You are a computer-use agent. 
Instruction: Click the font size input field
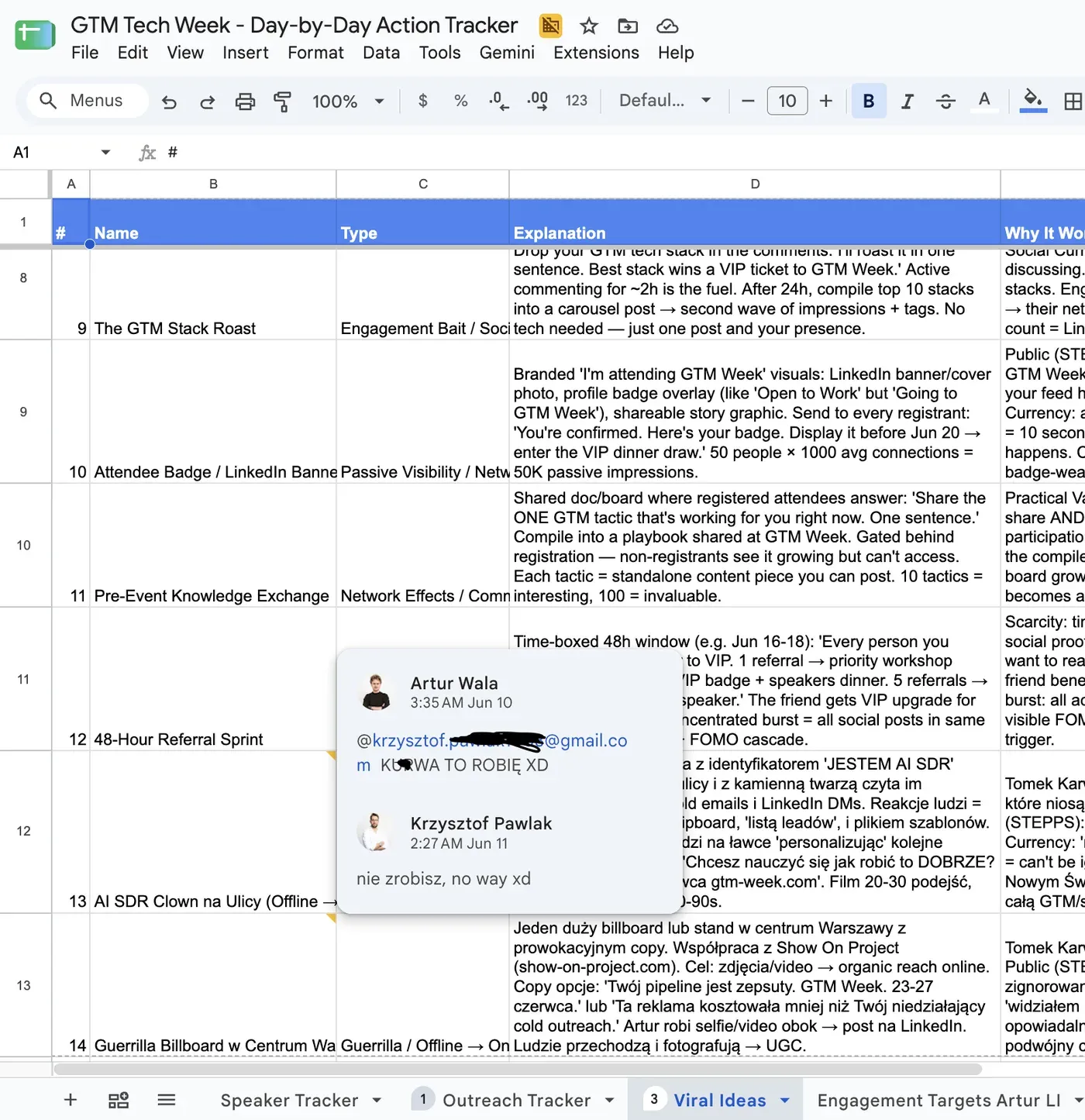click(787, 101)
